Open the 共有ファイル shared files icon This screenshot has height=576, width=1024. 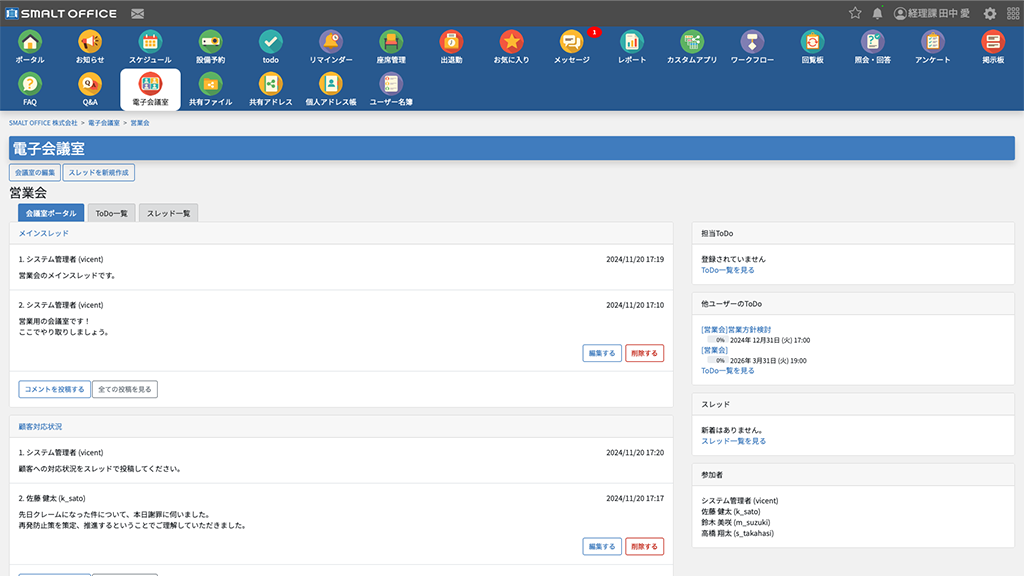[210, 85]
